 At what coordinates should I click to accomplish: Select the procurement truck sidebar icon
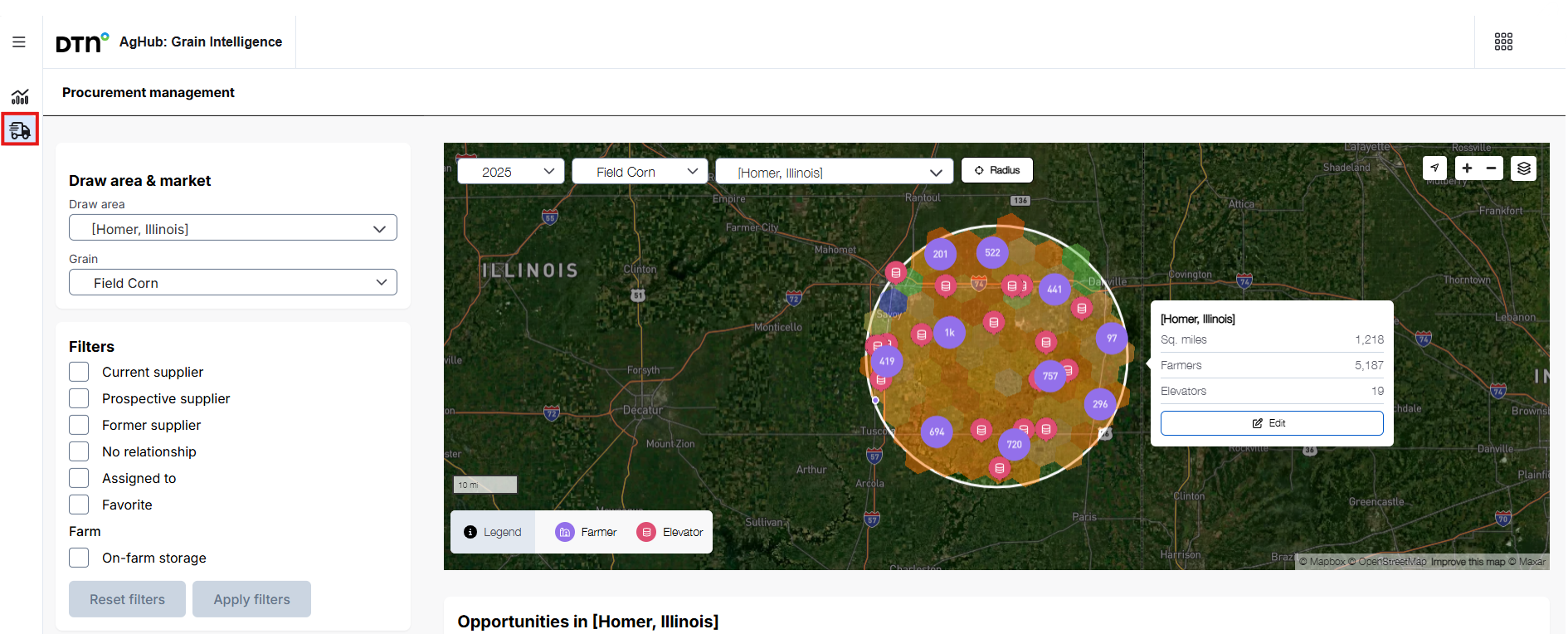coord(20,130)
